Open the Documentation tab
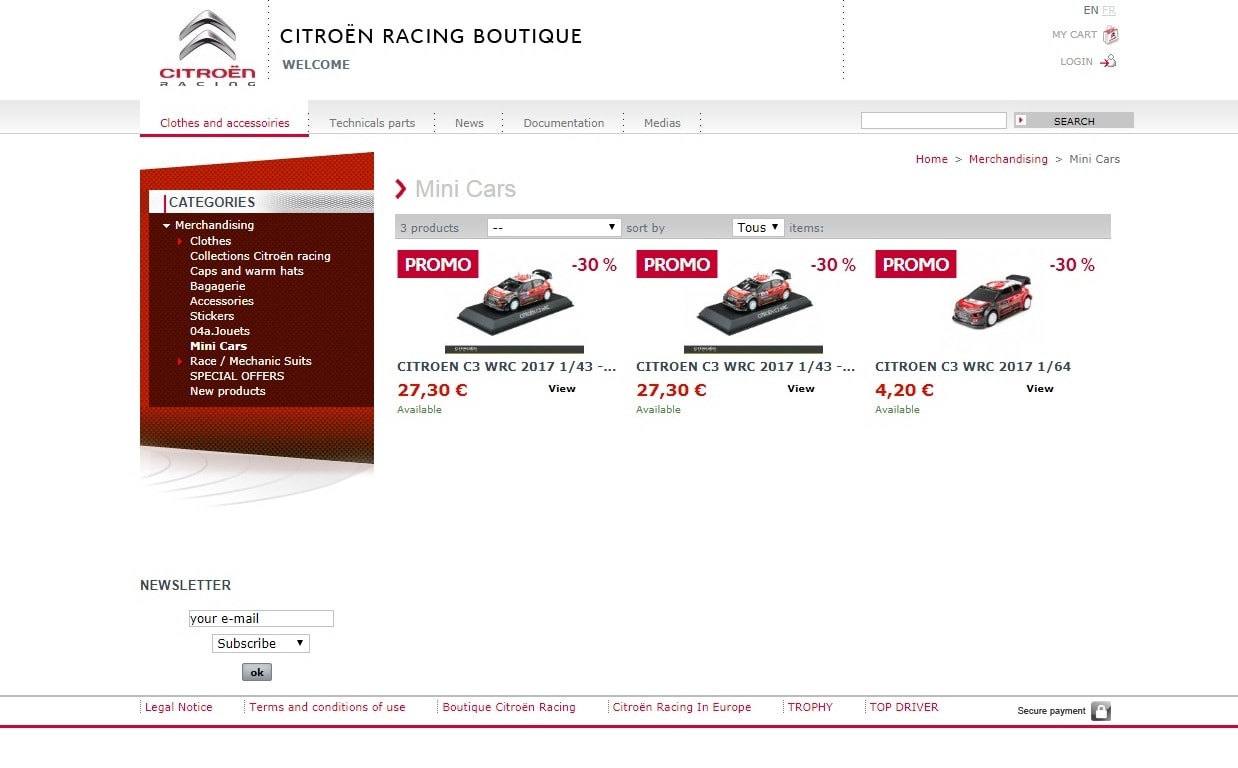Viewport: 1238px width, 768px height. (564, 123)
